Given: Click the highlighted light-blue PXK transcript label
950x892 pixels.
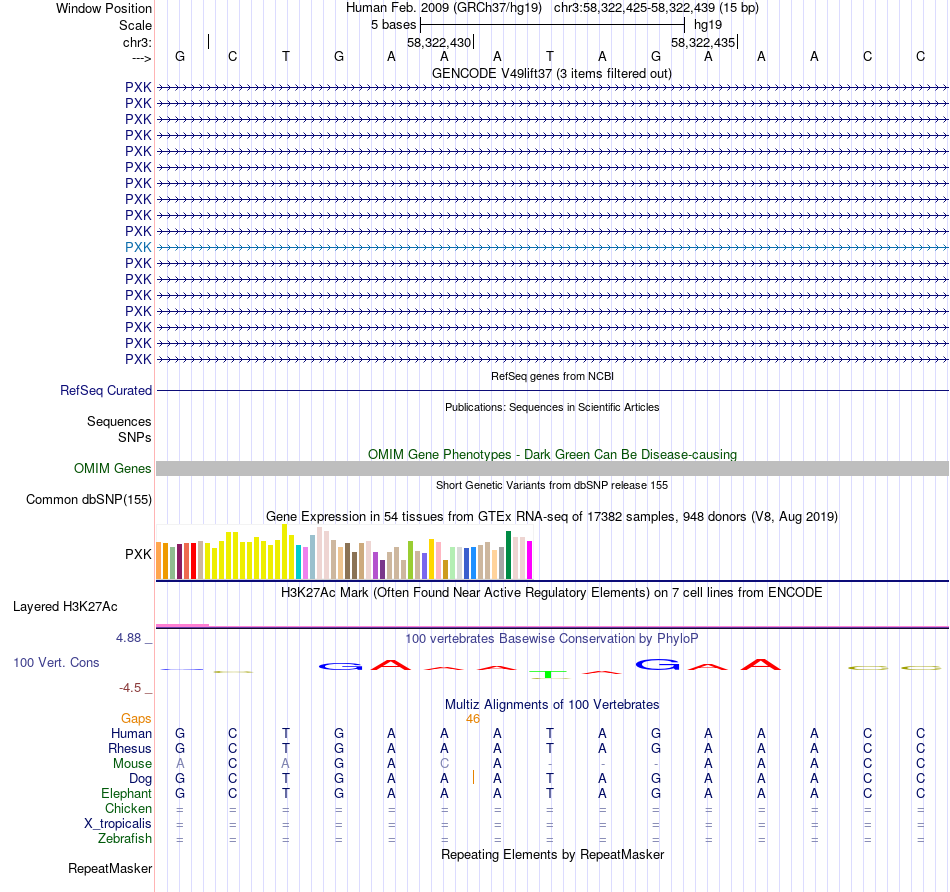Looking at the screenshot, I should [x=138, y=247].
